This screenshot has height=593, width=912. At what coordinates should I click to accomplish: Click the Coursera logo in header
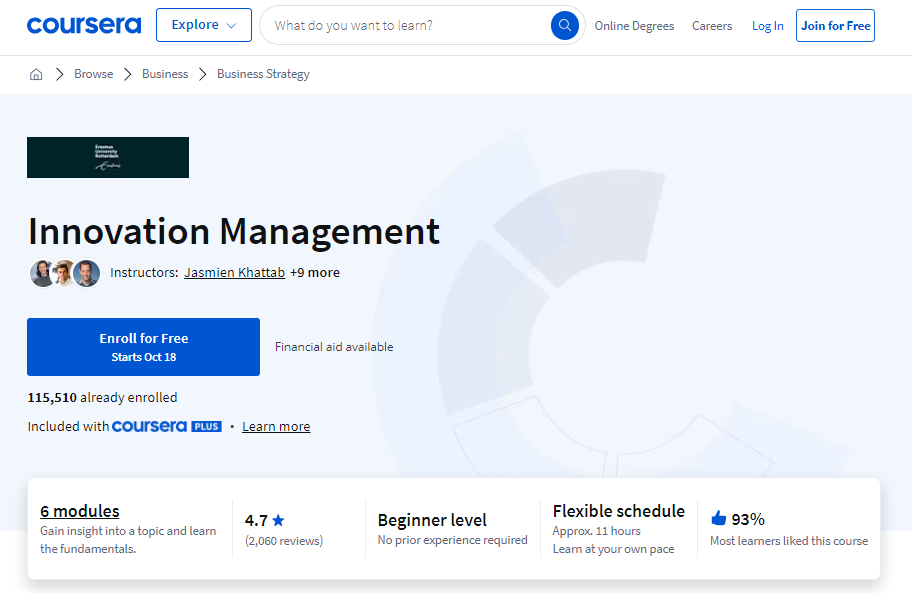tap(84, 25)
